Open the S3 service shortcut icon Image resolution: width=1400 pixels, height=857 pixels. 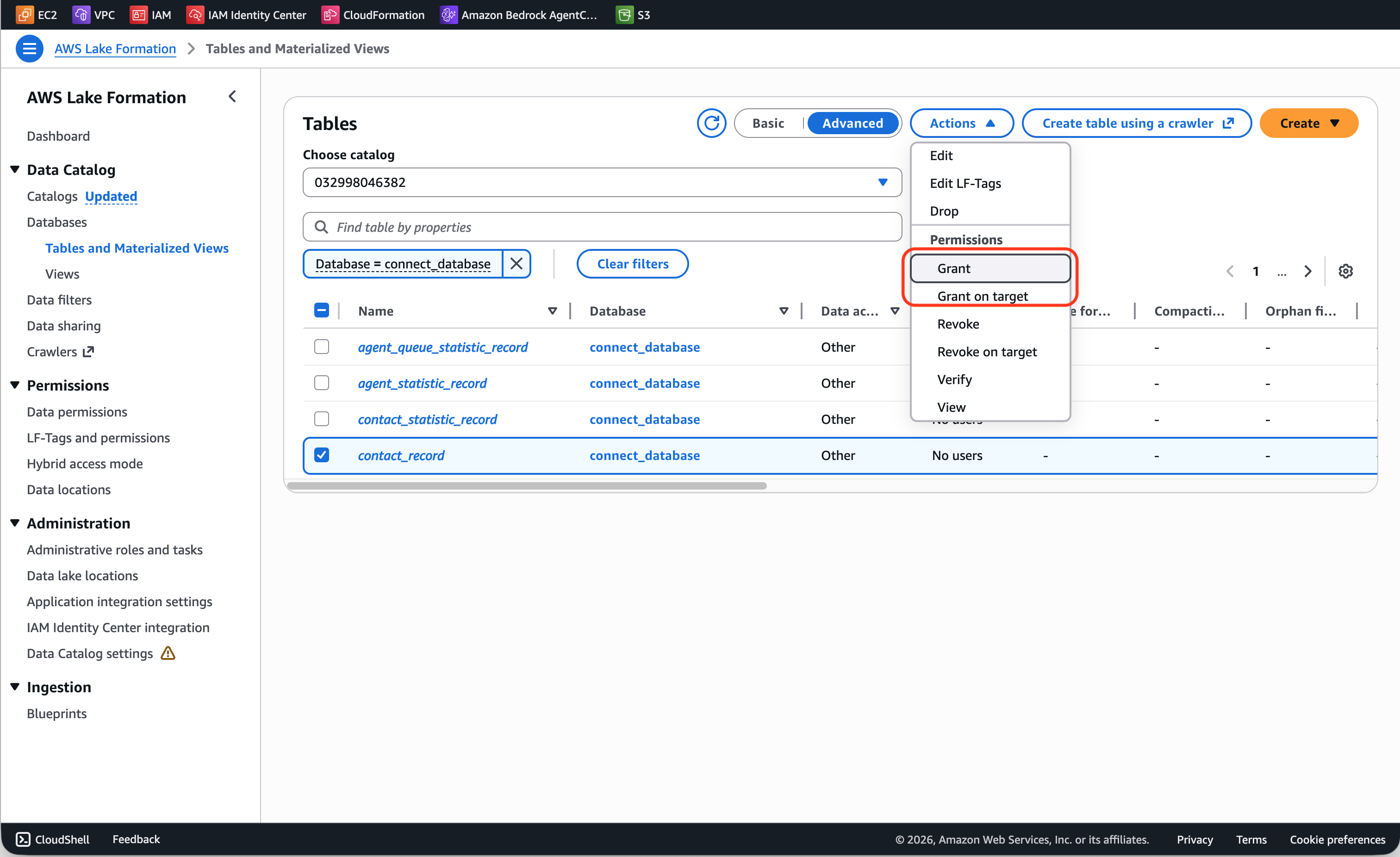[x=624, y=15]
